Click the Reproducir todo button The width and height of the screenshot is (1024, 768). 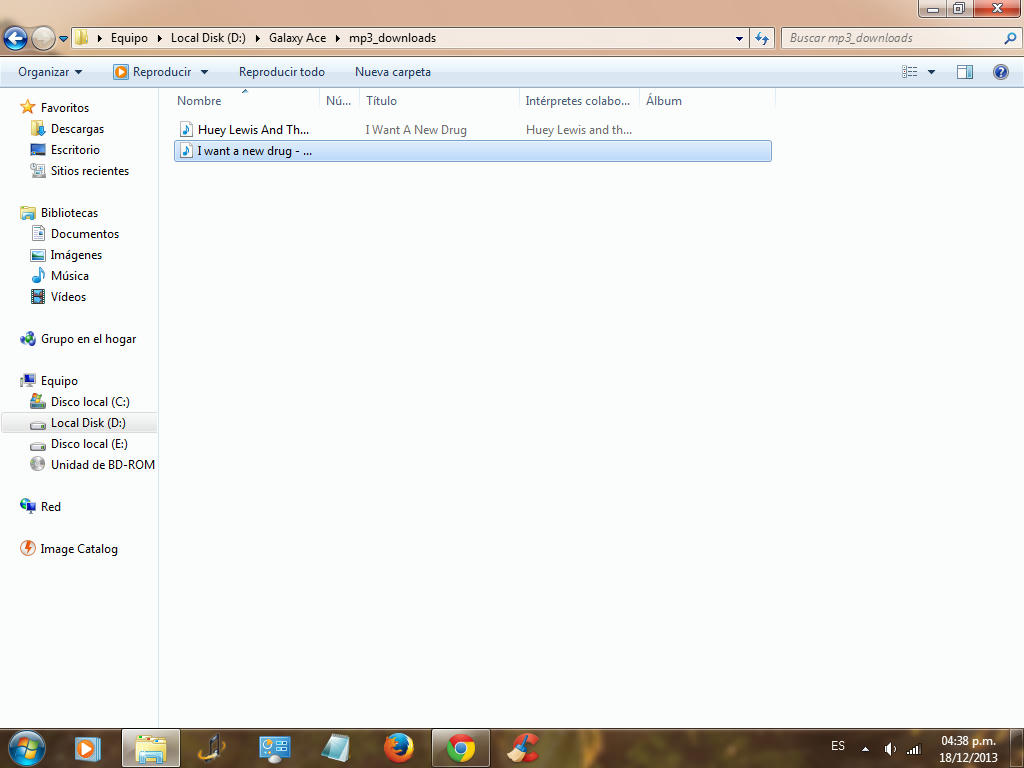pos(281,72)
